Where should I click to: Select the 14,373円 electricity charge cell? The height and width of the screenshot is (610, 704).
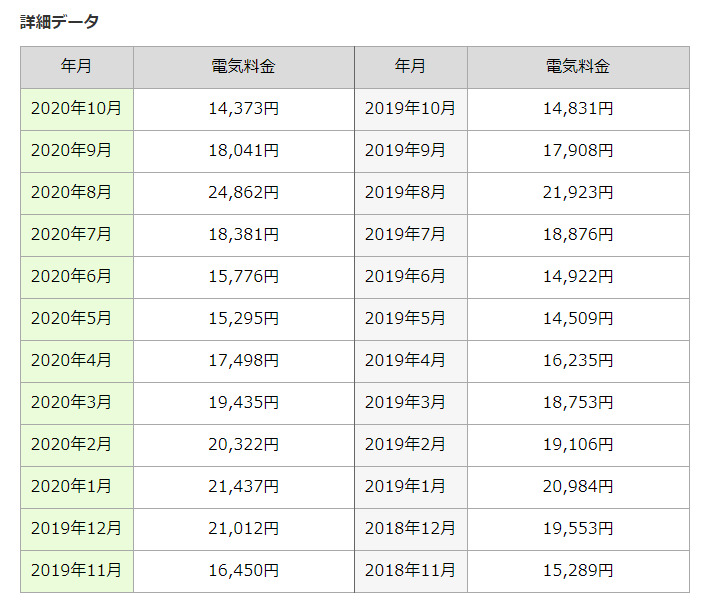243,109
